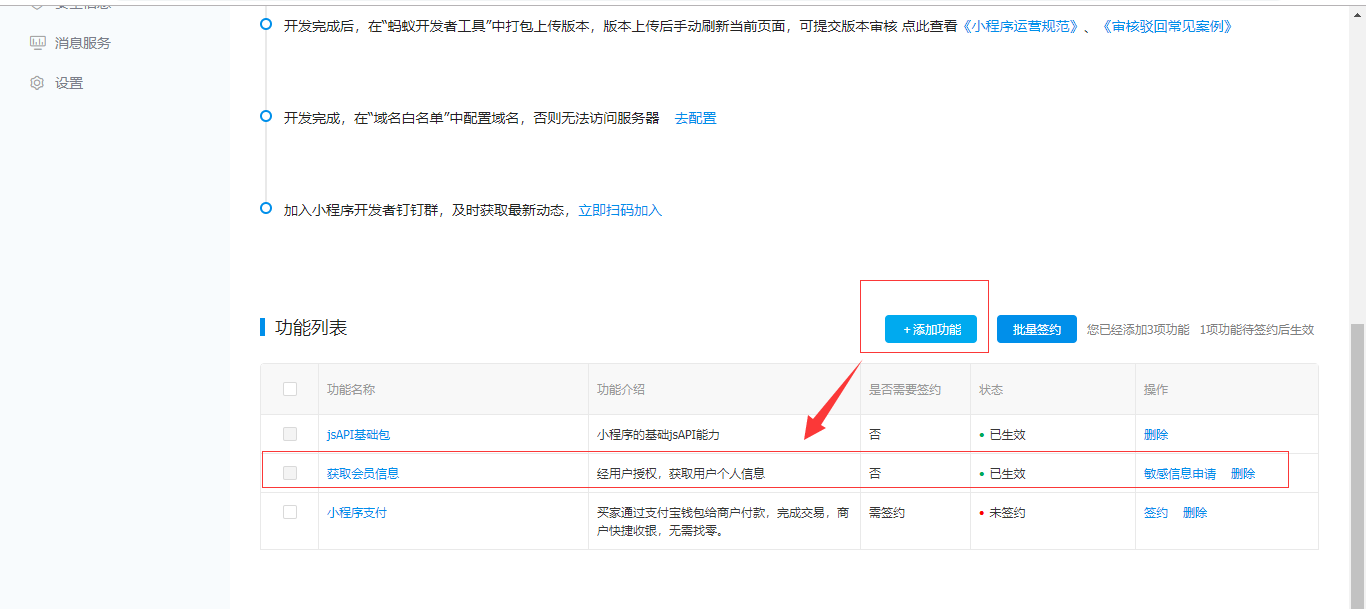Toggle the select-all checkbox in table header
The height and width of the screenshot is (609, 1366).
(290, 389)
